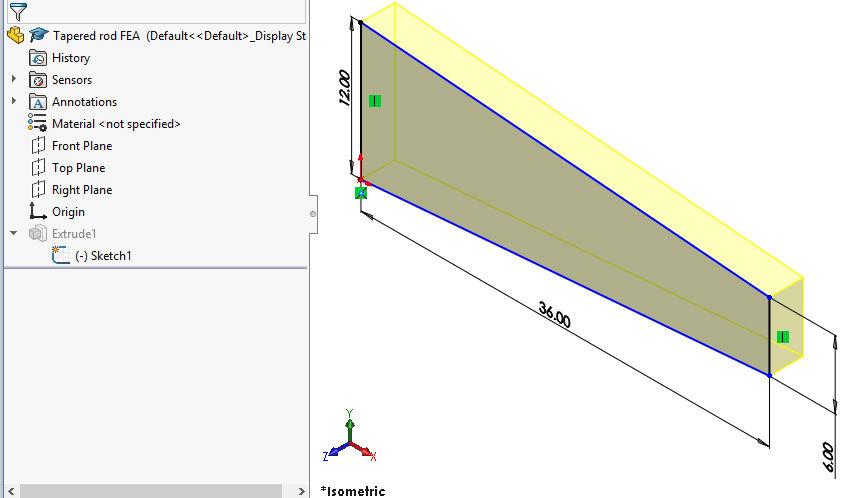Click the vertical relation marker near 12.00 edge

(x=375, y=101)
